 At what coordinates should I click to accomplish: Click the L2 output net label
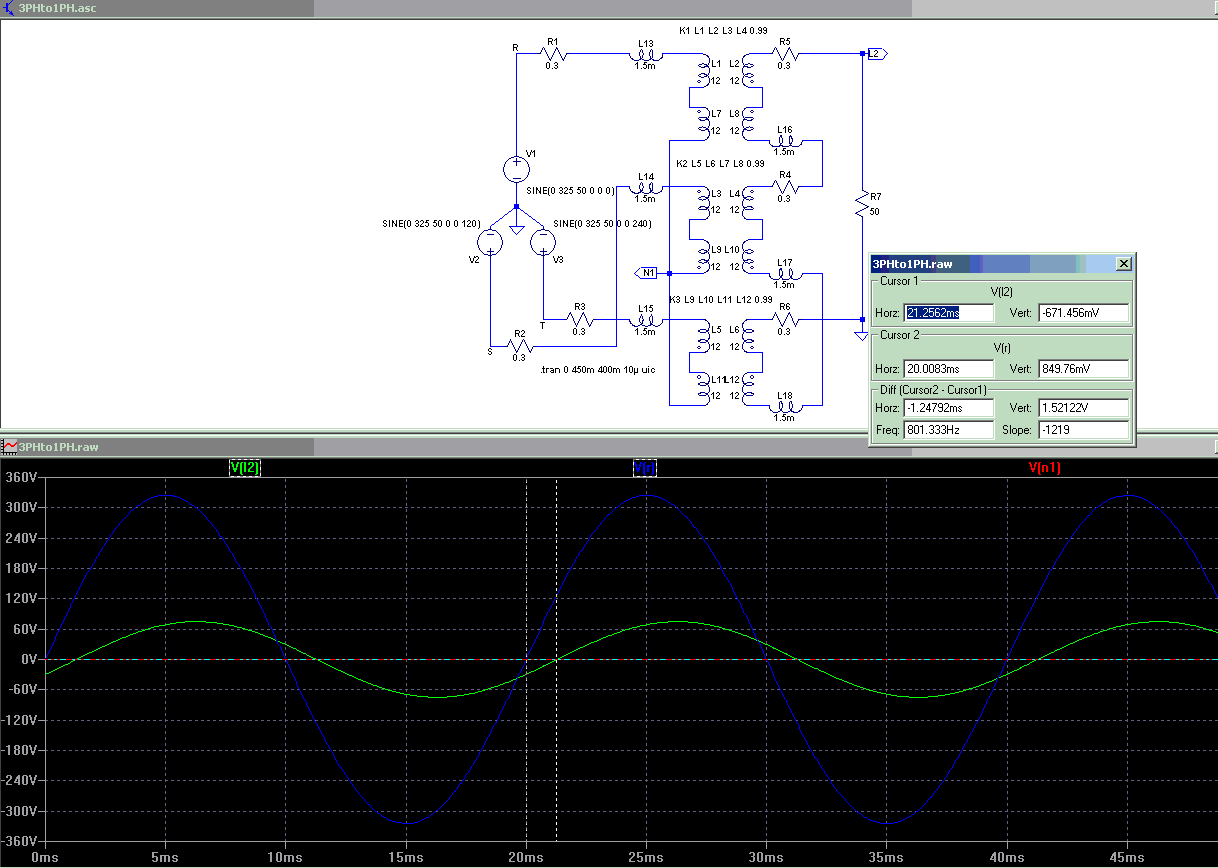pyautogui.click(x=875, y=53)
